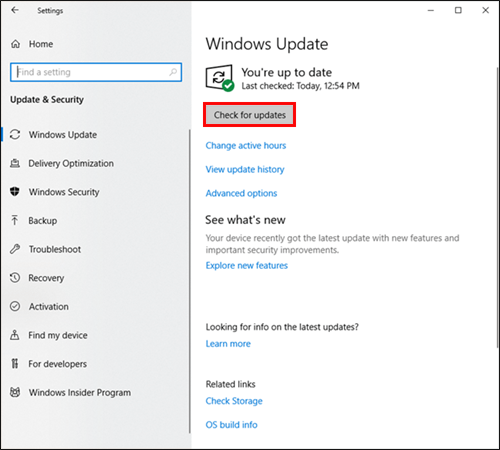Open the Activation page

coord(49,307)
